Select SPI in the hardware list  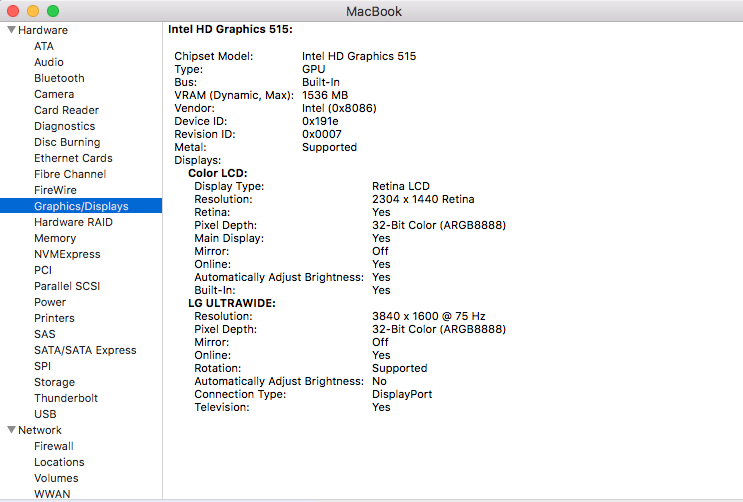click(43, 366)
